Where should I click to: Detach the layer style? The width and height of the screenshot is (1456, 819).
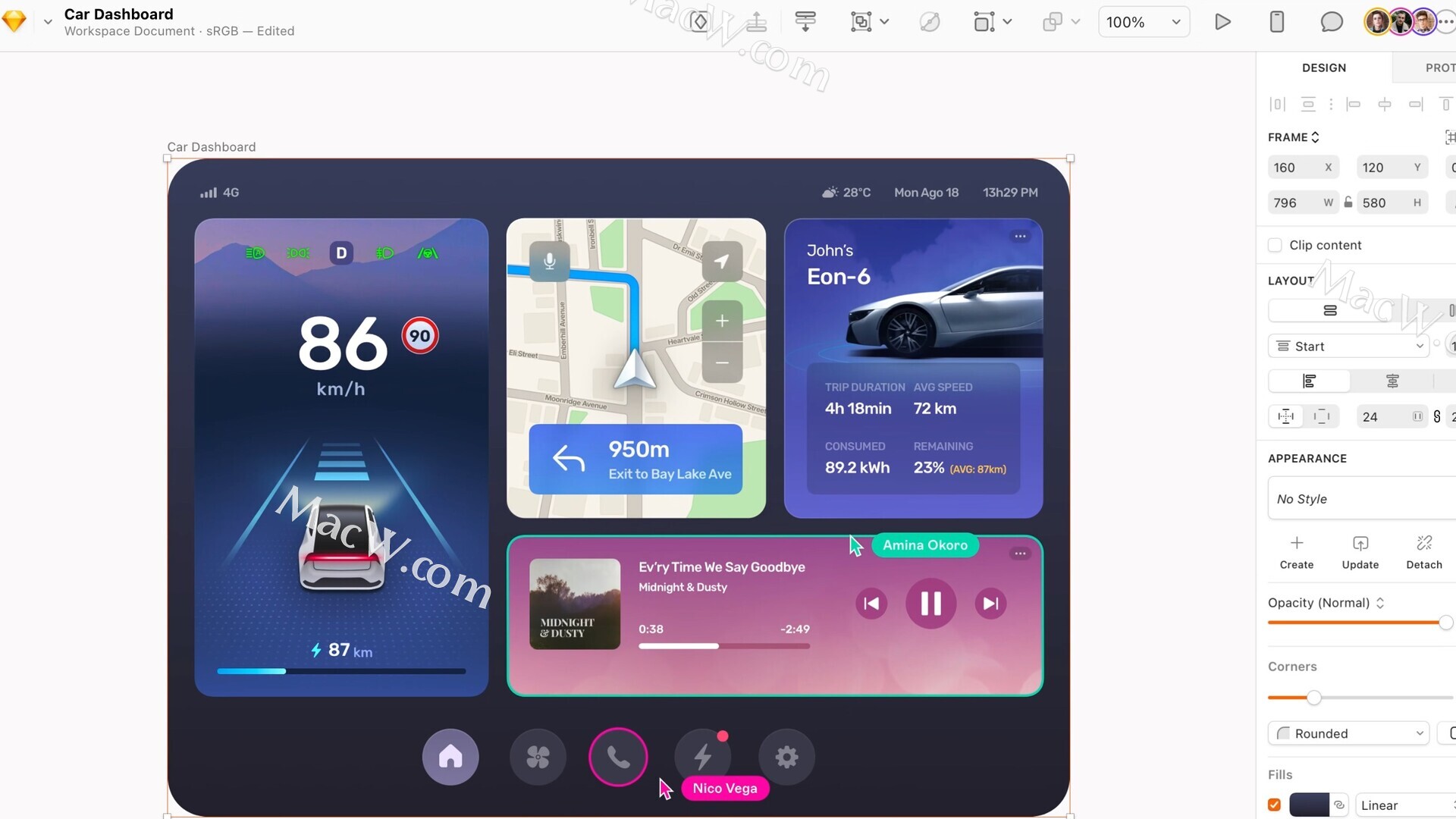1424,552
